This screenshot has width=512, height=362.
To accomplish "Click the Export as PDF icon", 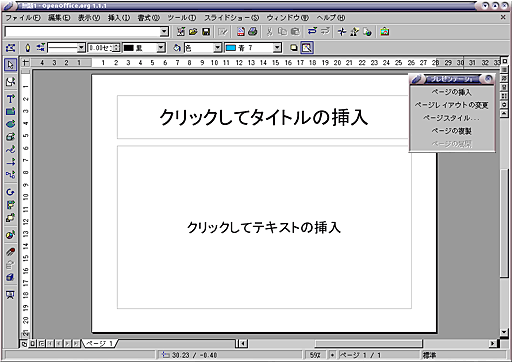I will click(241, 32).
